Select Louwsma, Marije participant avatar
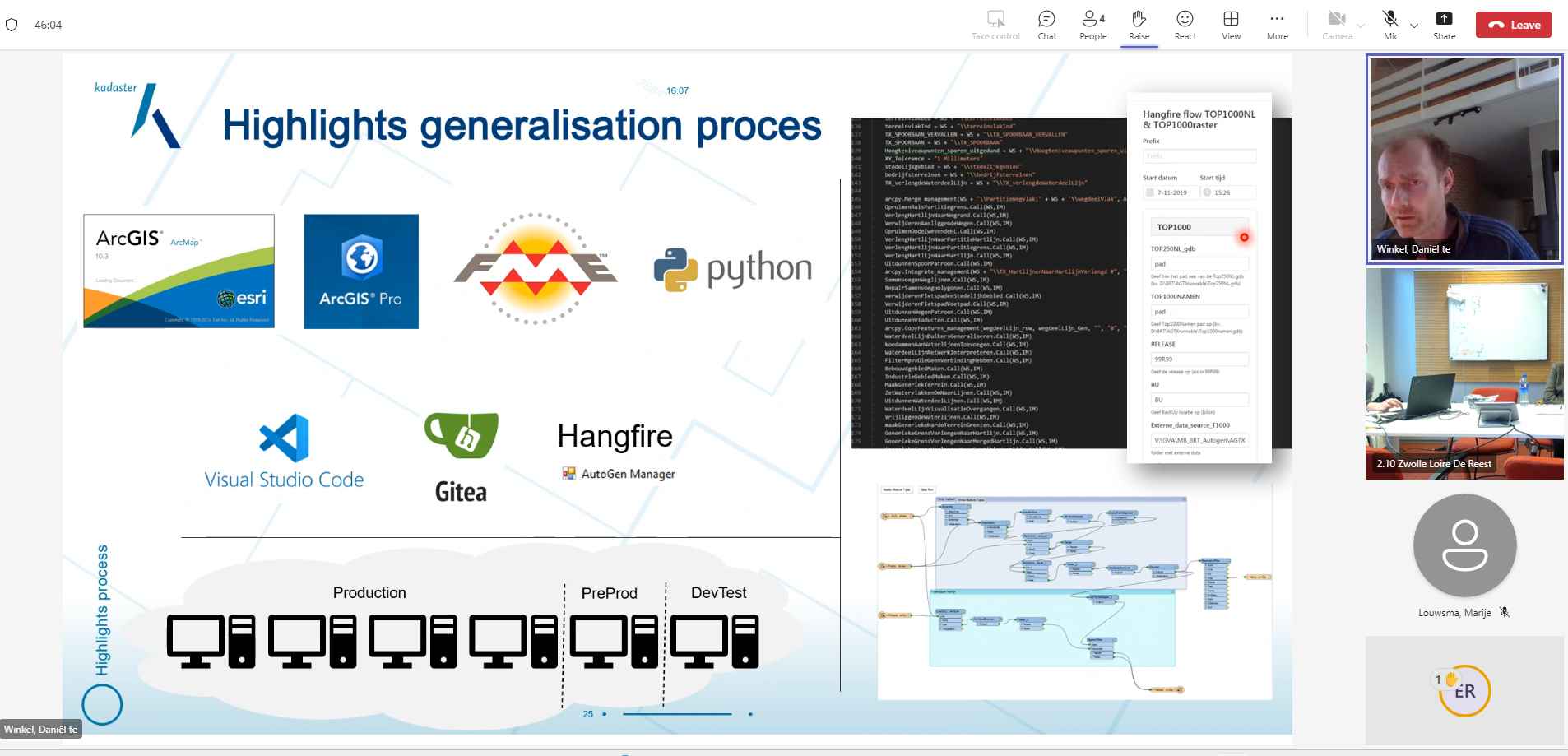The image size is (1568, 756). (x=1464, y=545)
